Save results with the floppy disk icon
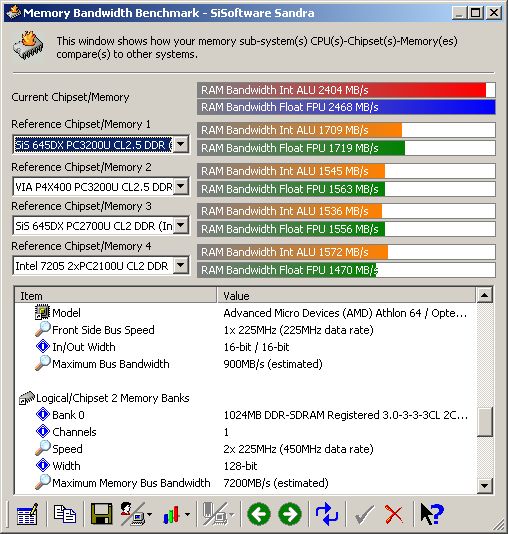 (101, 514)
